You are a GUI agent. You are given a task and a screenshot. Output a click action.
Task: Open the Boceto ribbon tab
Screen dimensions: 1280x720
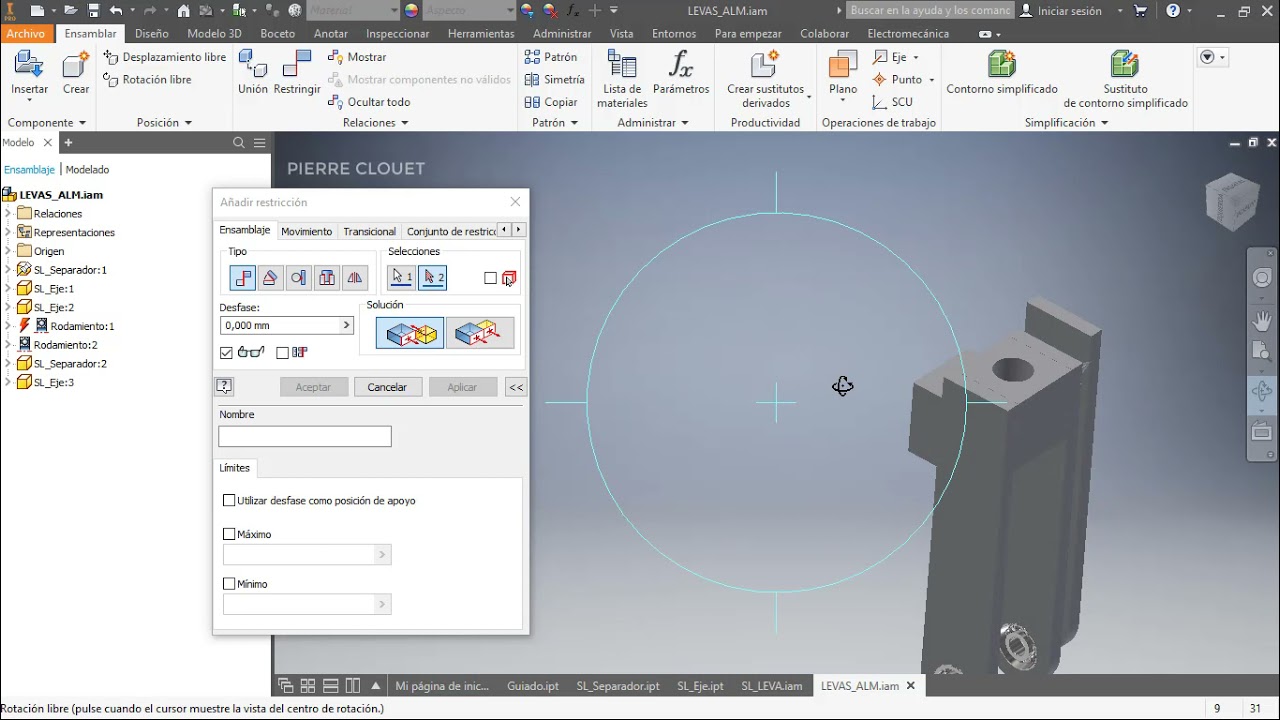(x=277, y=33)
